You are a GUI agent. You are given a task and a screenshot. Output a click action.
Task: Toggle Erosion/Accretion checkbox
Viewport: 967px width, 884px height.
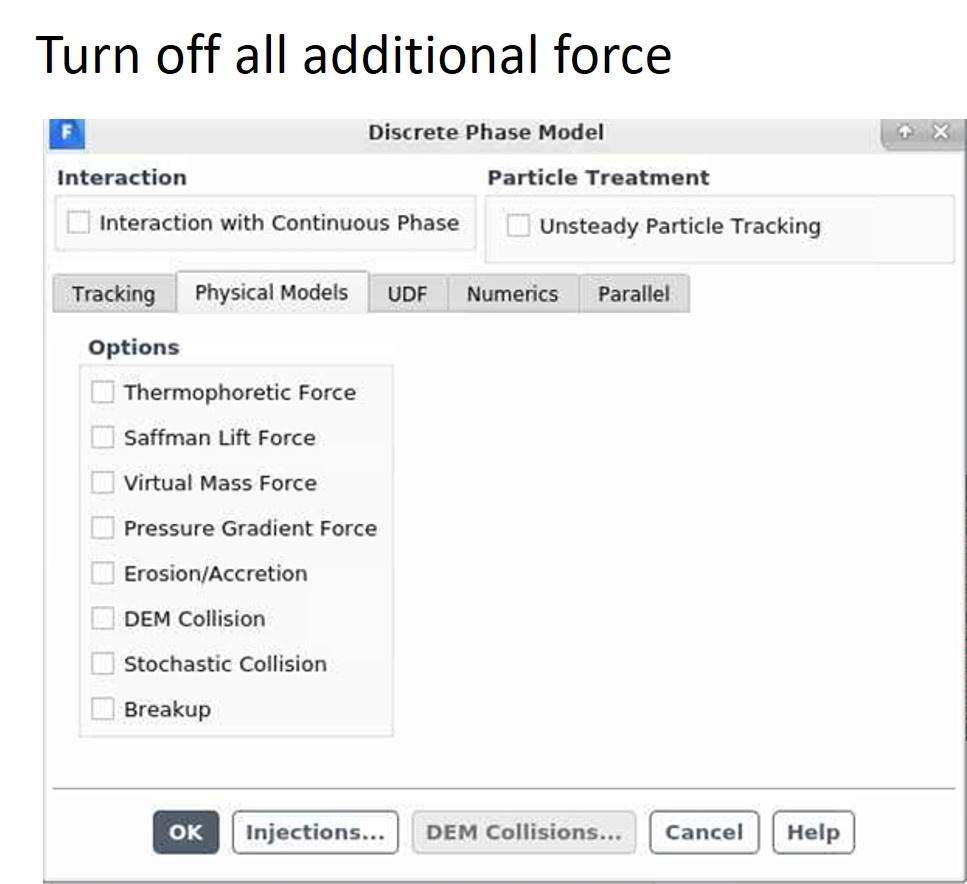103,573
